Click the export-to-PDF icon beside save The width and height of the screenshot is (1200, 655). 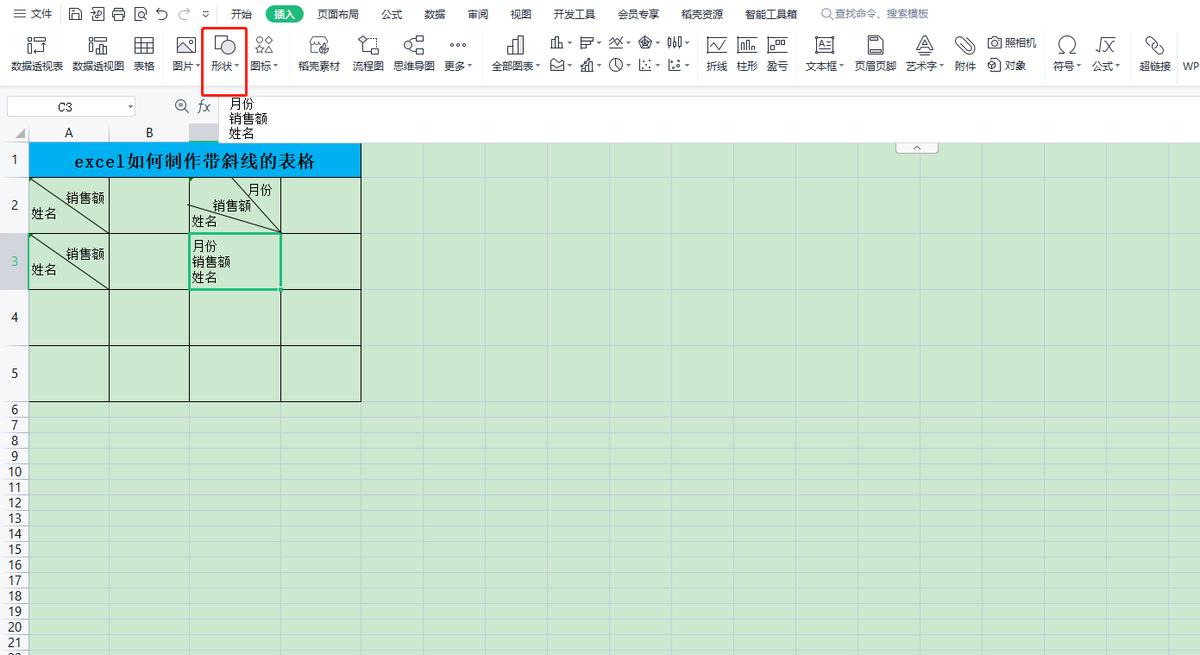pos(97,14)
